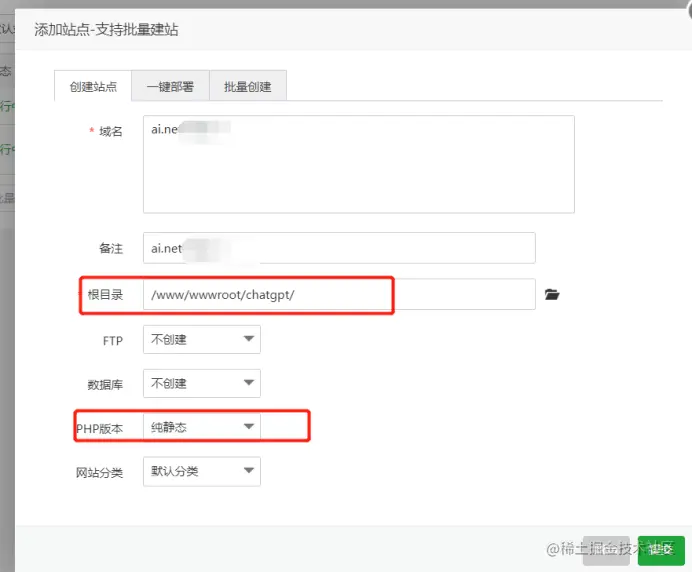Open the folder browser icon for root directory
The width and height of the screenshot is (692, 573).
(x=552, y=294)
